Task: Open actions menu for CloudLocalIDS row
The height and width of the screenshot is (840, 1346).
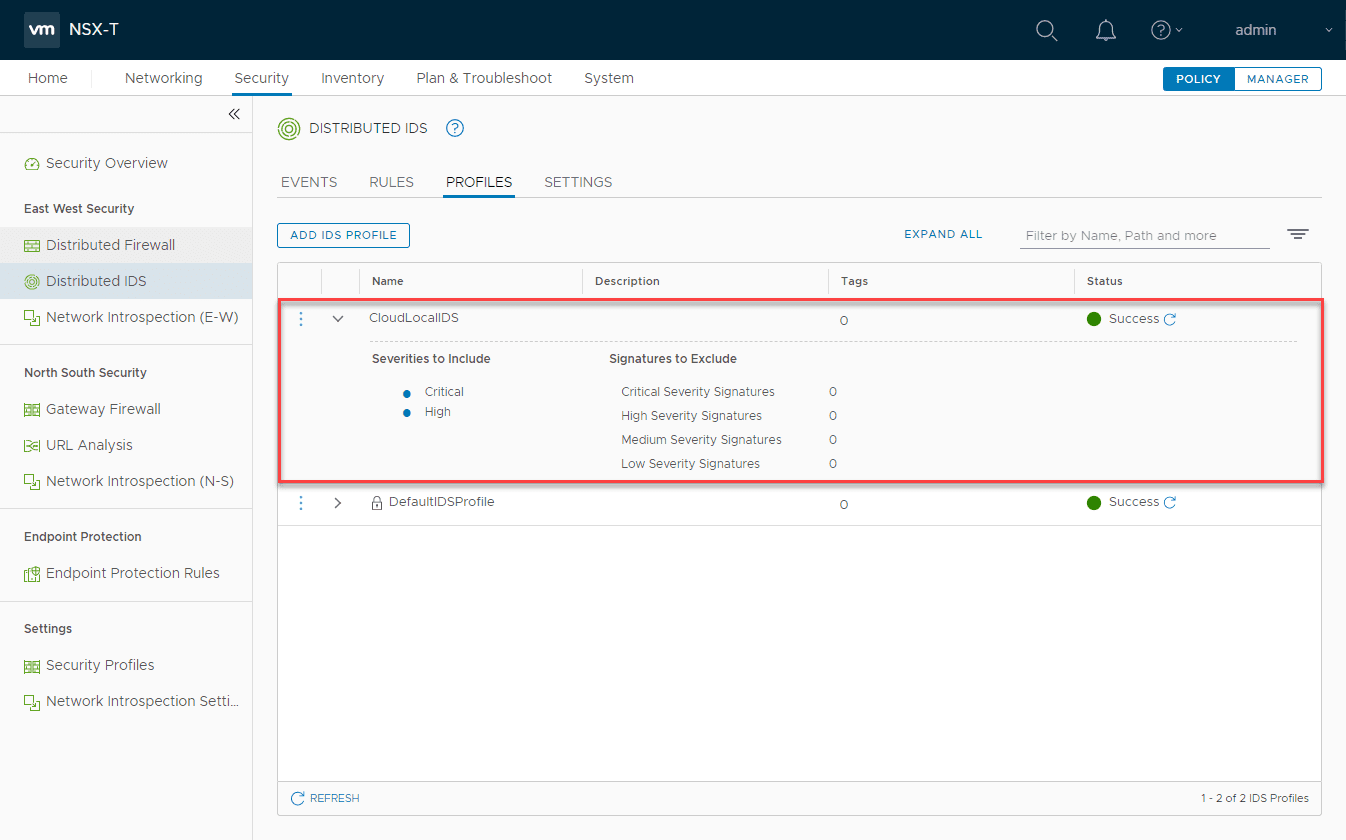Action: 300,319
